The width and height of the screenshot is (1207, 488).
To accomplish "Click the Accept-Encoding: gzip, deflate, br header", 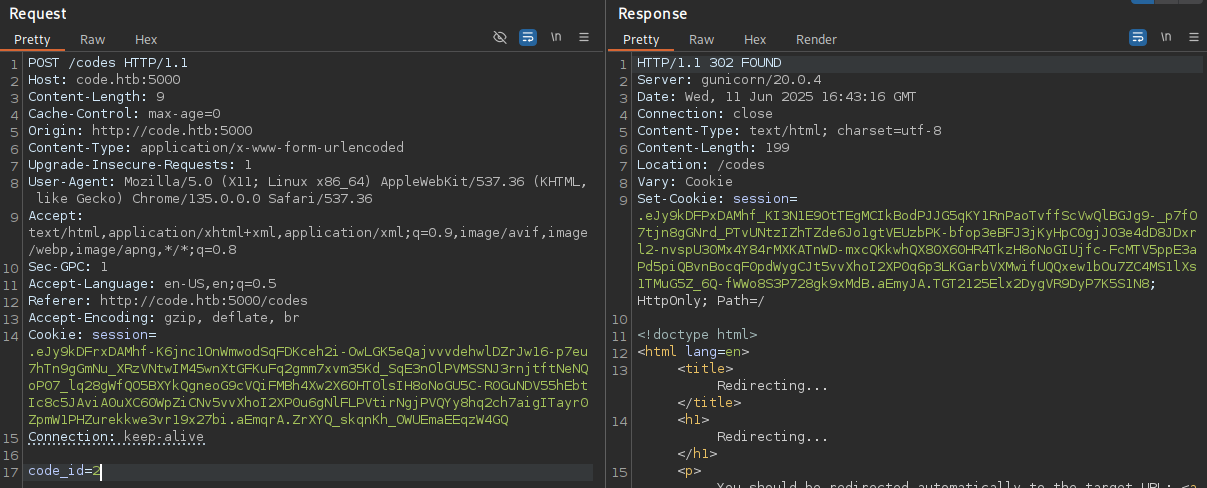I will [164, 318].
